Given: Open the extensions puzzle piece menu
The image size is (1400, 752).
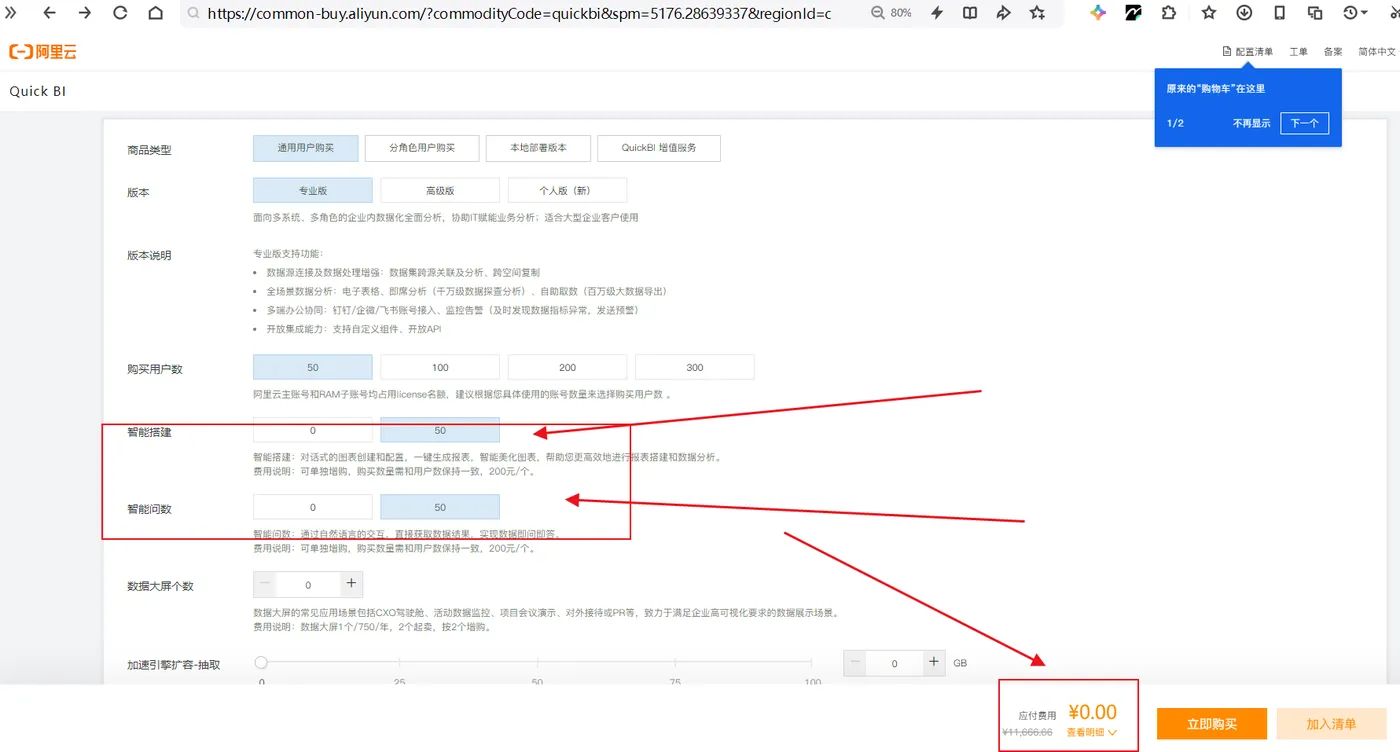Looking at the screenshot, I should [1169, 13].
